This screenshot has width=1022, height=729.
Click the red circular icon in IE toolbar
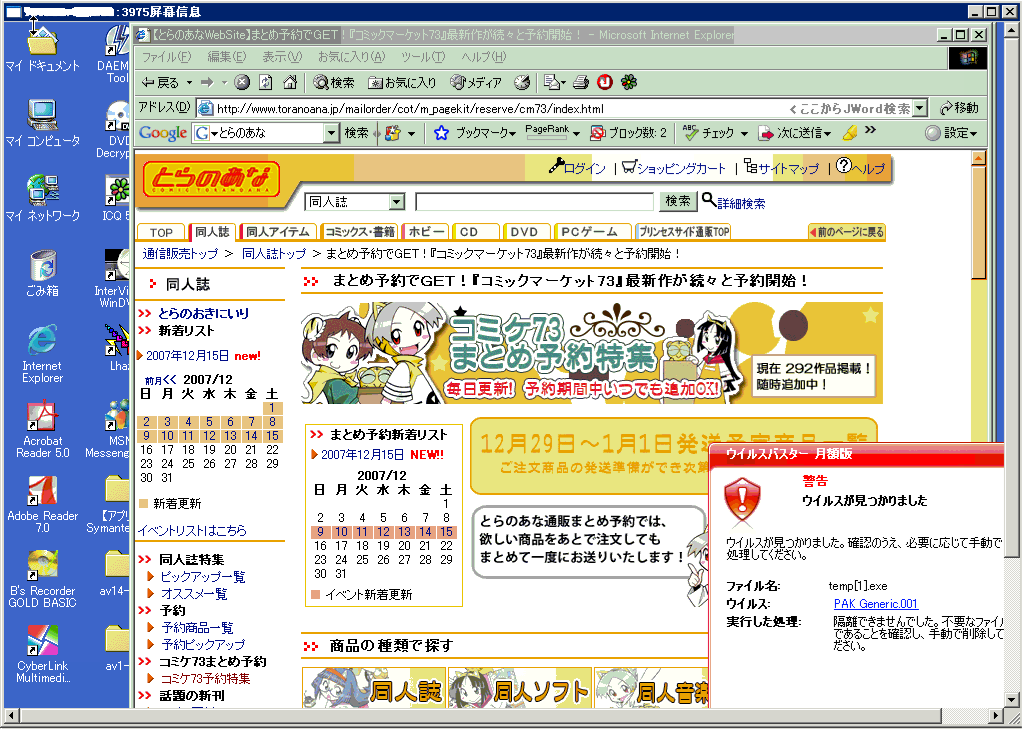point(605,83)
